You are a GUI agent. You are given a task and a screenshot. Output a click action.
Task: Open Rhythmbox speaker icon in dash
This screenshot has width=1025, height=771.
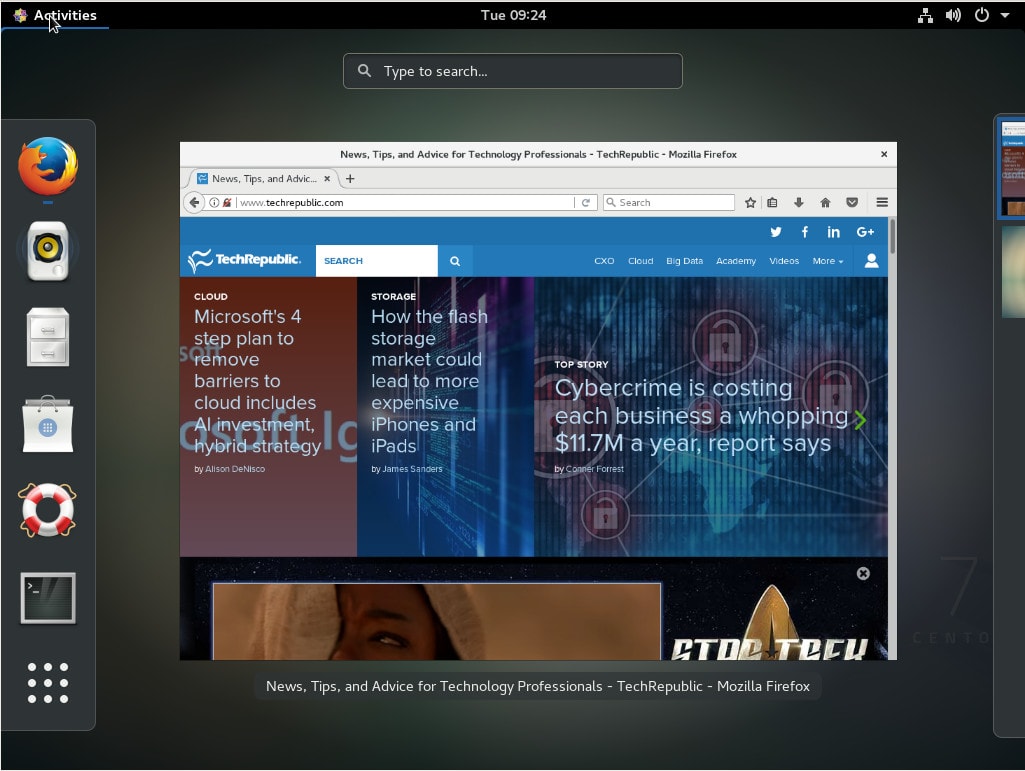pos(48,251)
